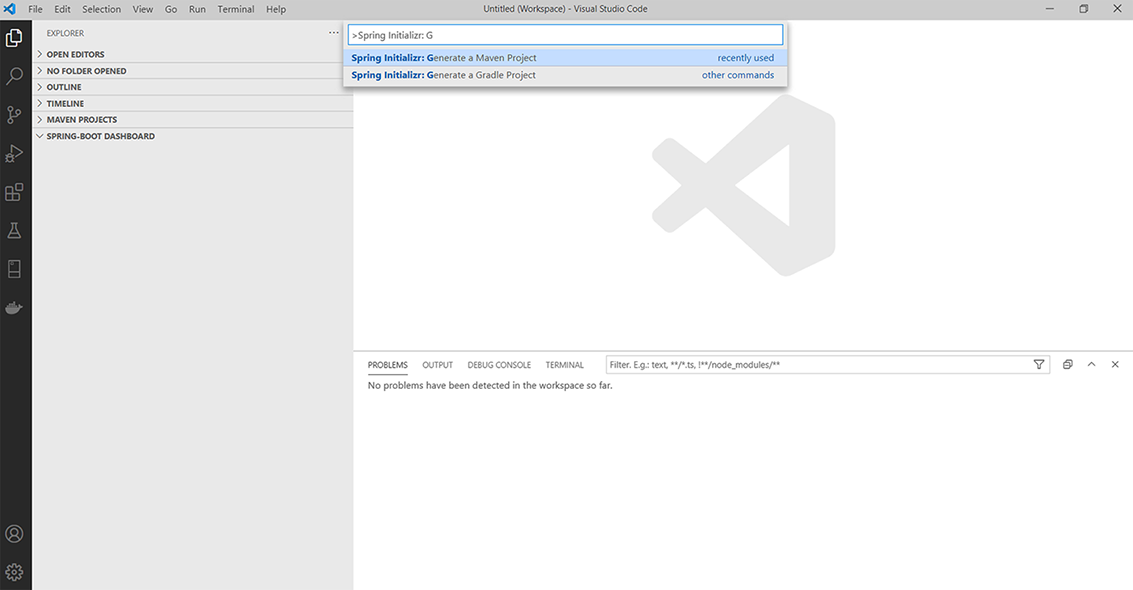Open the Docker whale icon view
The image size is (1133, 590).
pos(15,308)
